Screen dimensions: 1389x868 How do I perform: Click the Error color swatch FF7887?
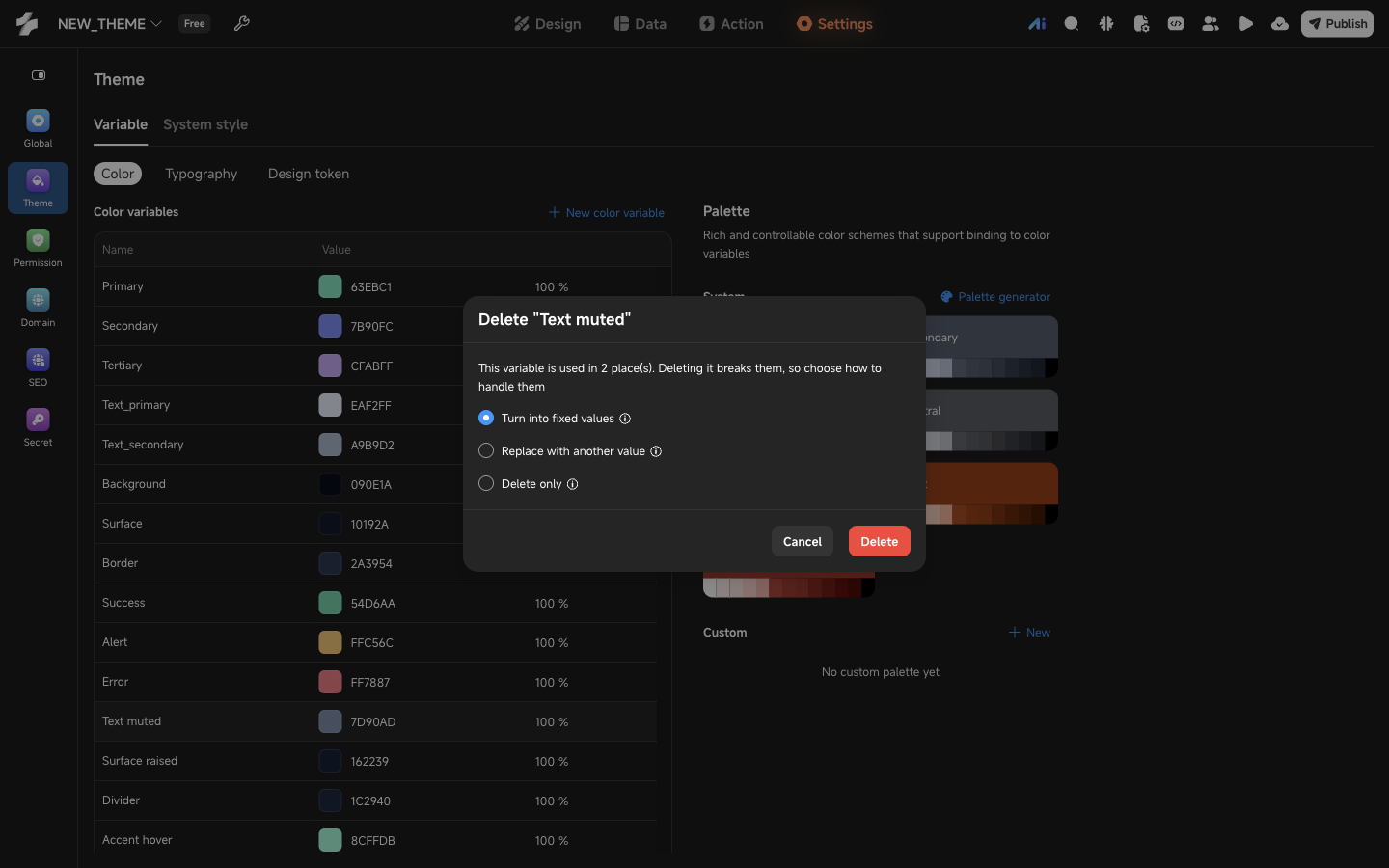[330, 682]
